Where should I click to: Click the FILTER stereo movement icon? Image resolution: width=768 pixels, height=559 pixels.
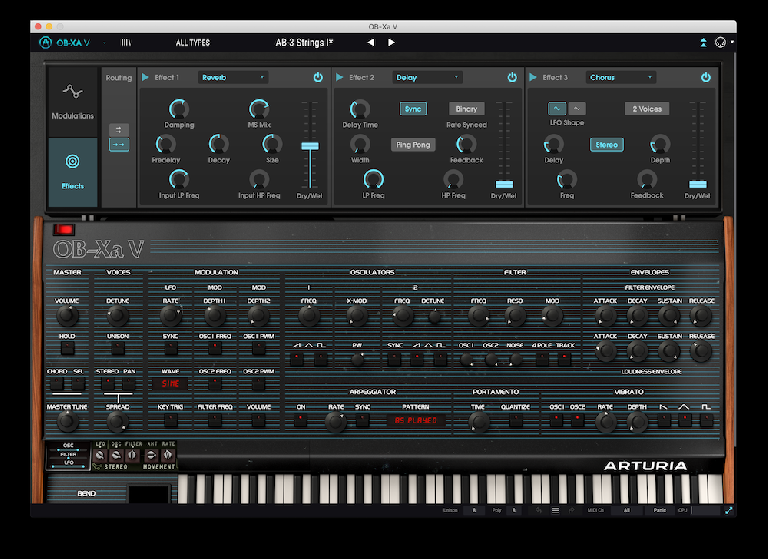point(132,455)
